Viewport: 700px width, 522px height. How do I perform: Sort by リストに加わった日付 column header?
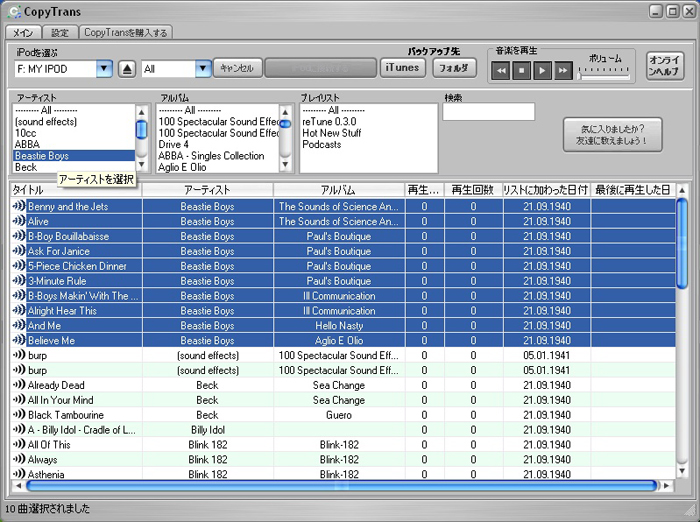(x=546, y=190)
